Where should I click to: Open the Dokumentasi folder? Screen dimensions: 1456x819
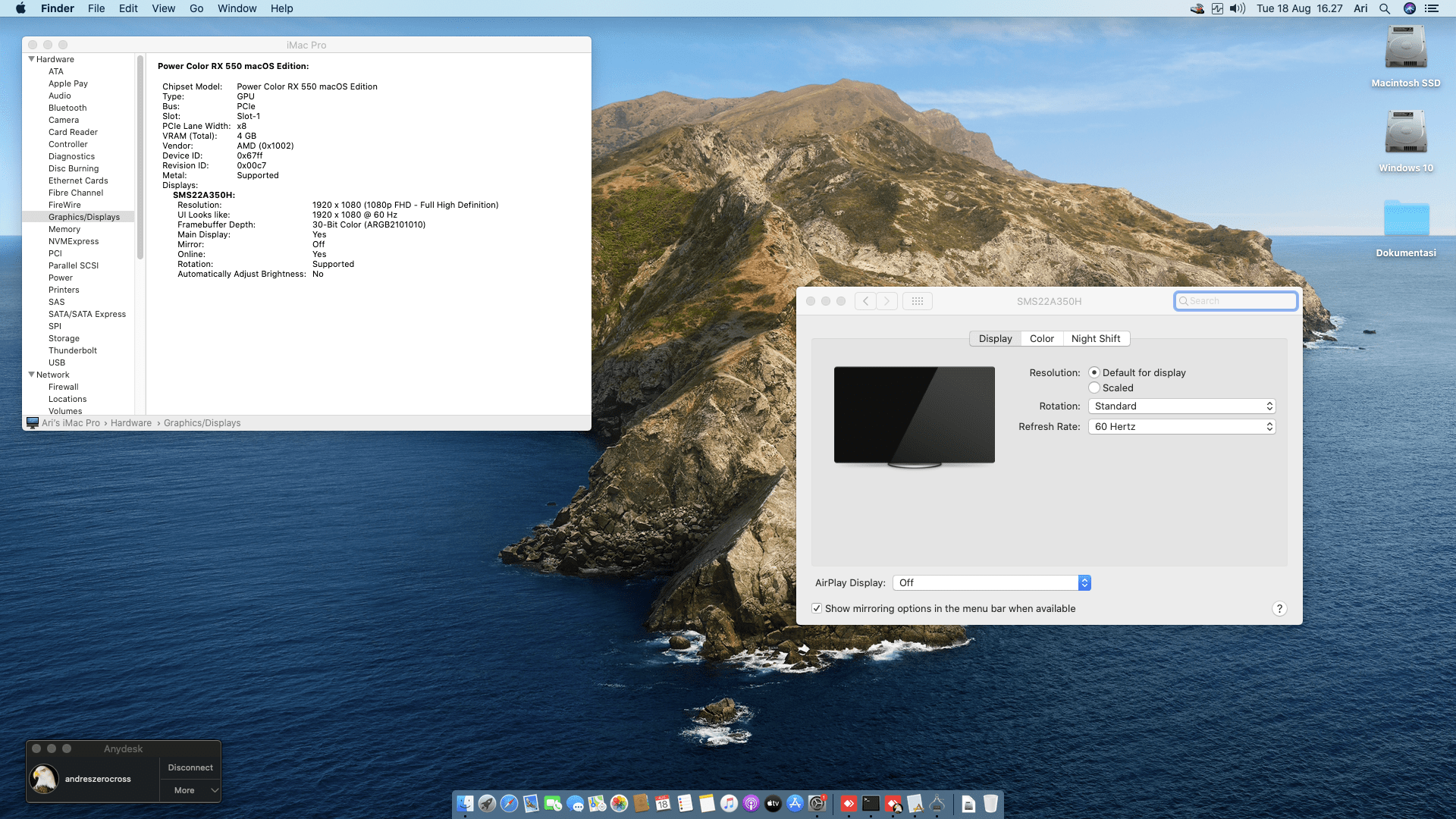(x=1405, y=220)
